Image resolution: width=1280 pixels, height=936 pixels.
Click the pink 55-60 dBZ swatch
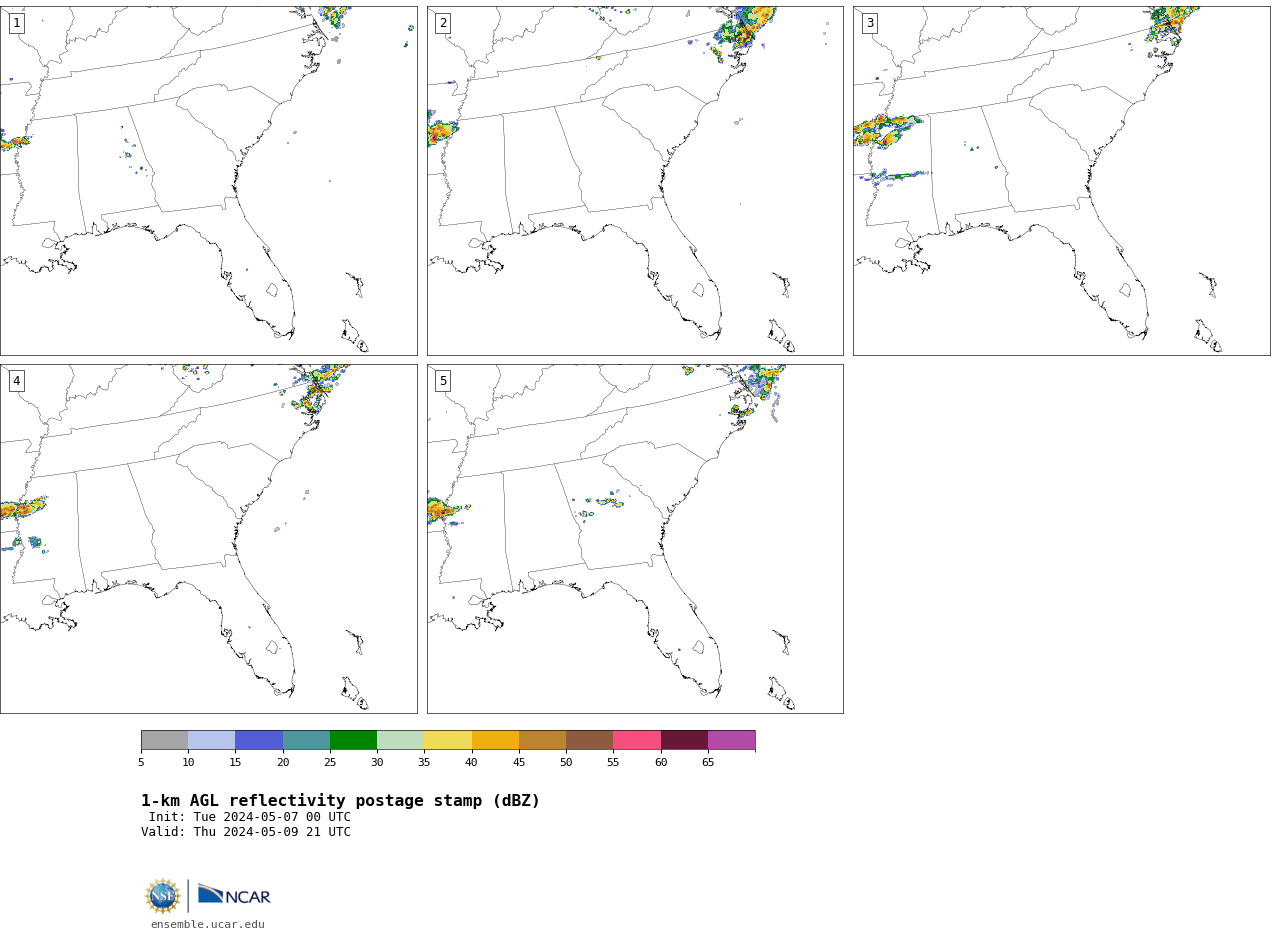[x=637, y=740]
